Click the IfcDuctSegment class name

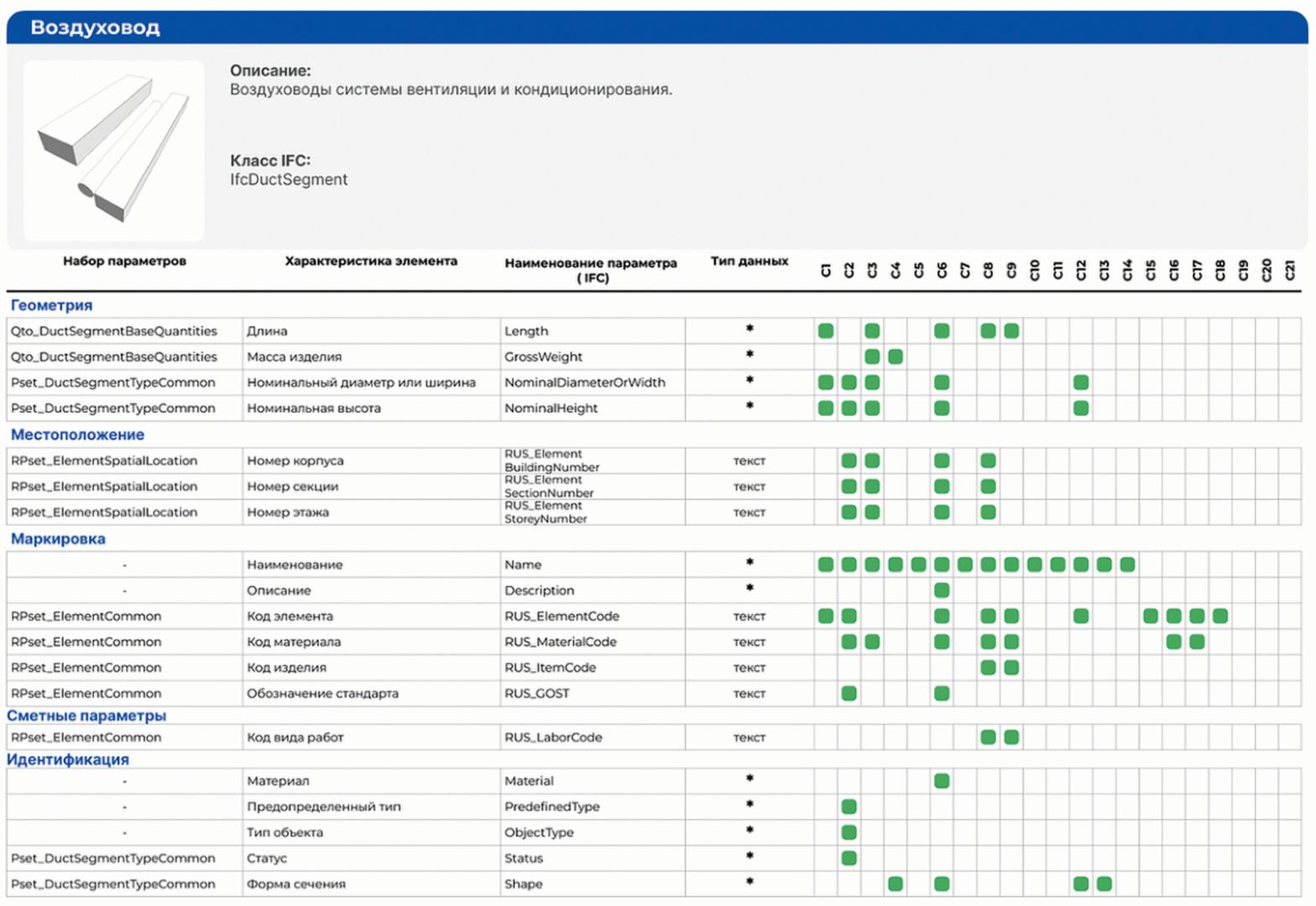(x=289, y=180)
